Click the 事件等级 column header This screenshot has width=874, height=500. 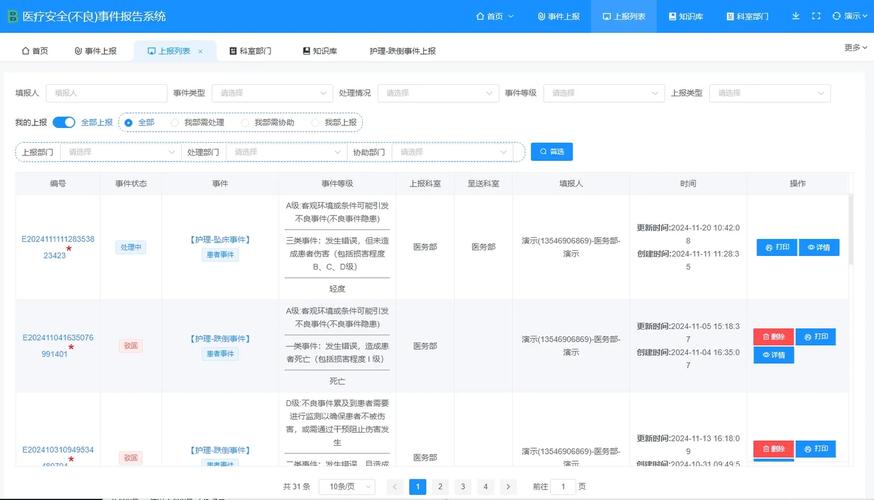click(x=337, y=183)
